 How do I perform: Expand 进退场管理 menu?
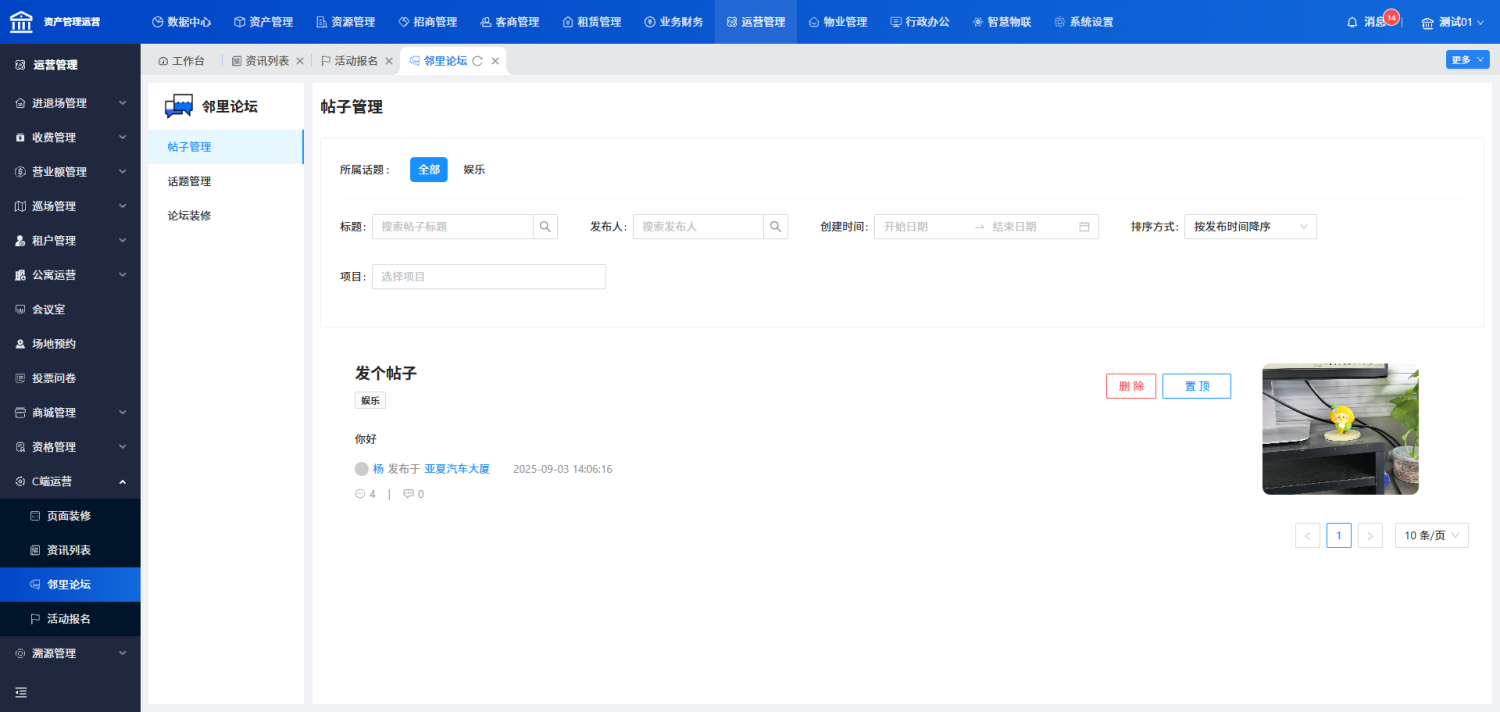pos(70,103)
